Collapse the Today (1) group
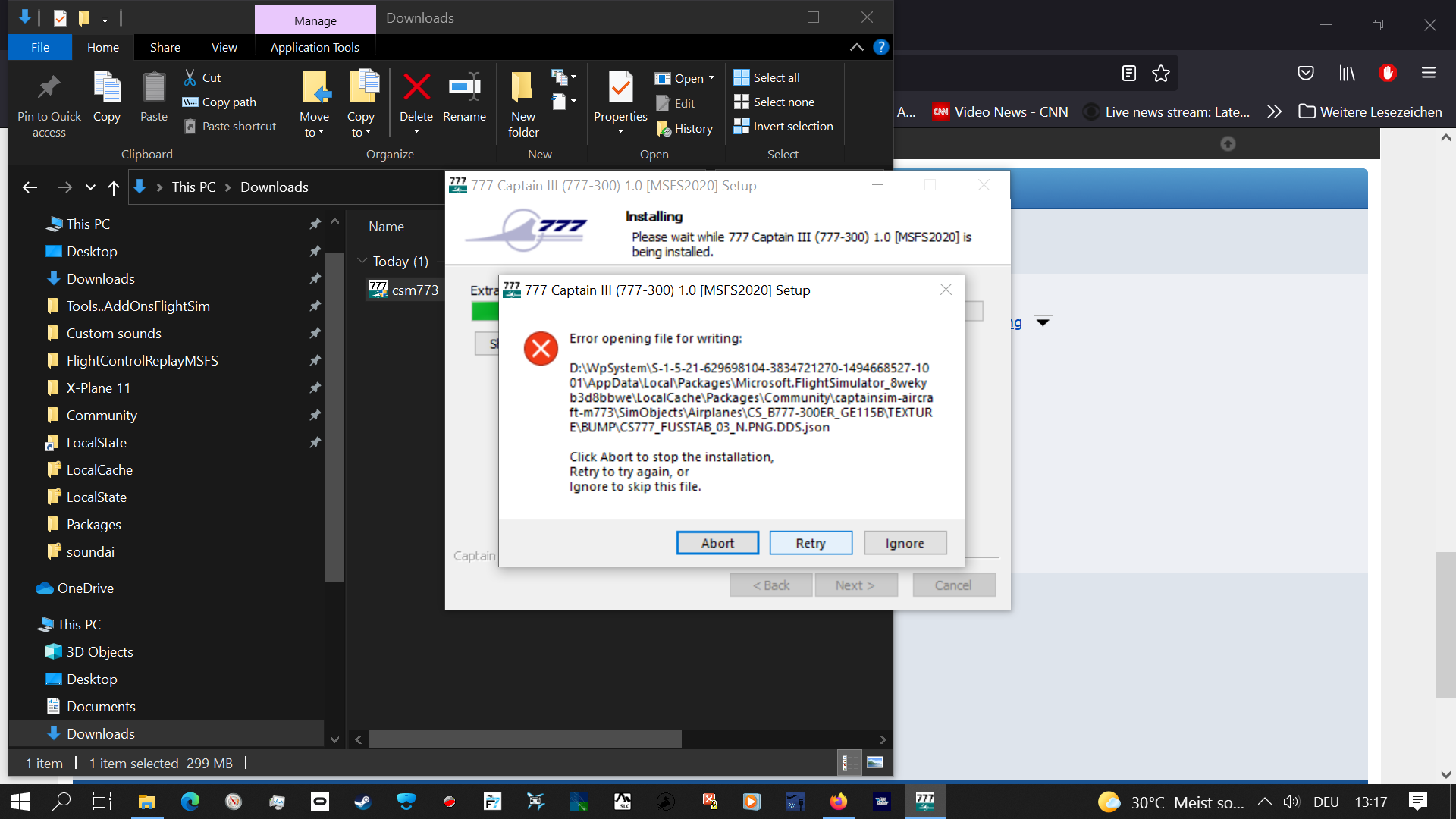The width and height of the screenshot is (1456, 819). (362, 261)
